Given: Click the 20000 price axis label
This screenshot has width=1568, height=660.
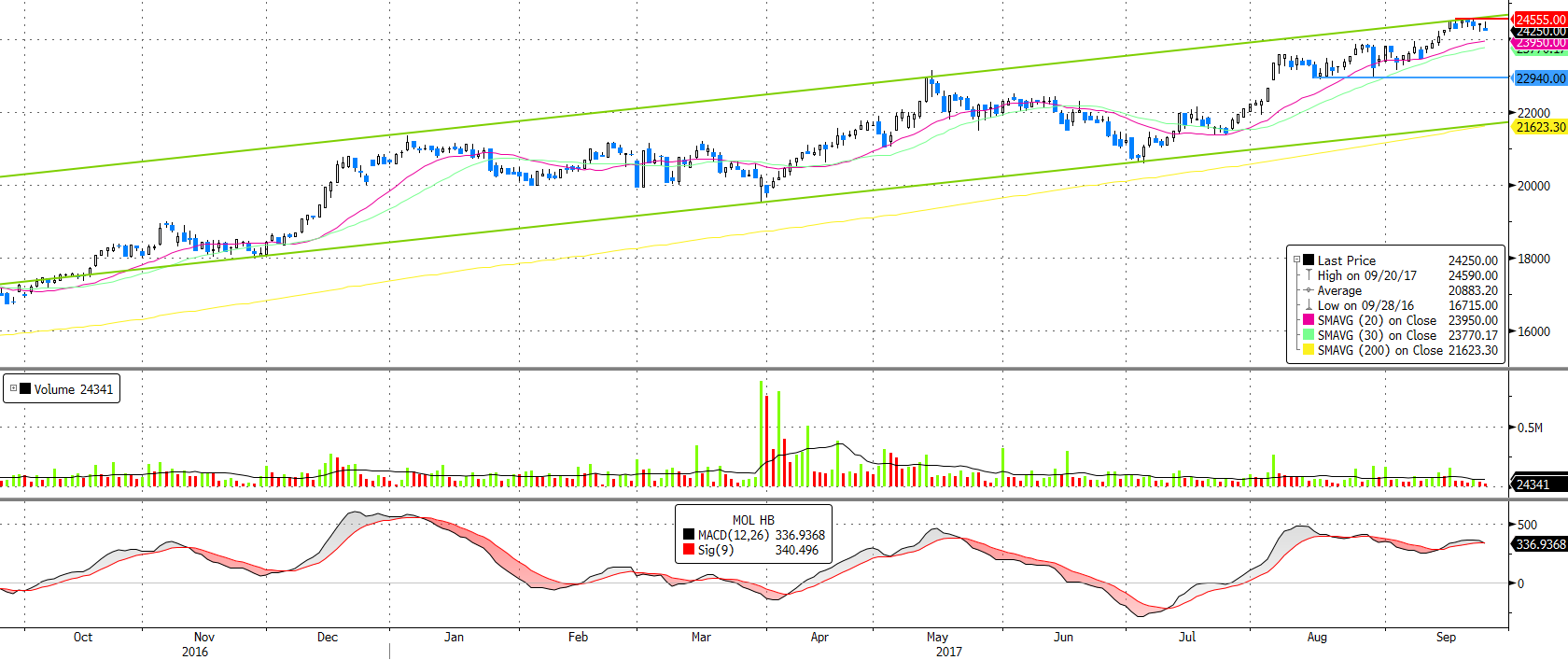Looking at the screenshot, I should tap(1533, 186).
